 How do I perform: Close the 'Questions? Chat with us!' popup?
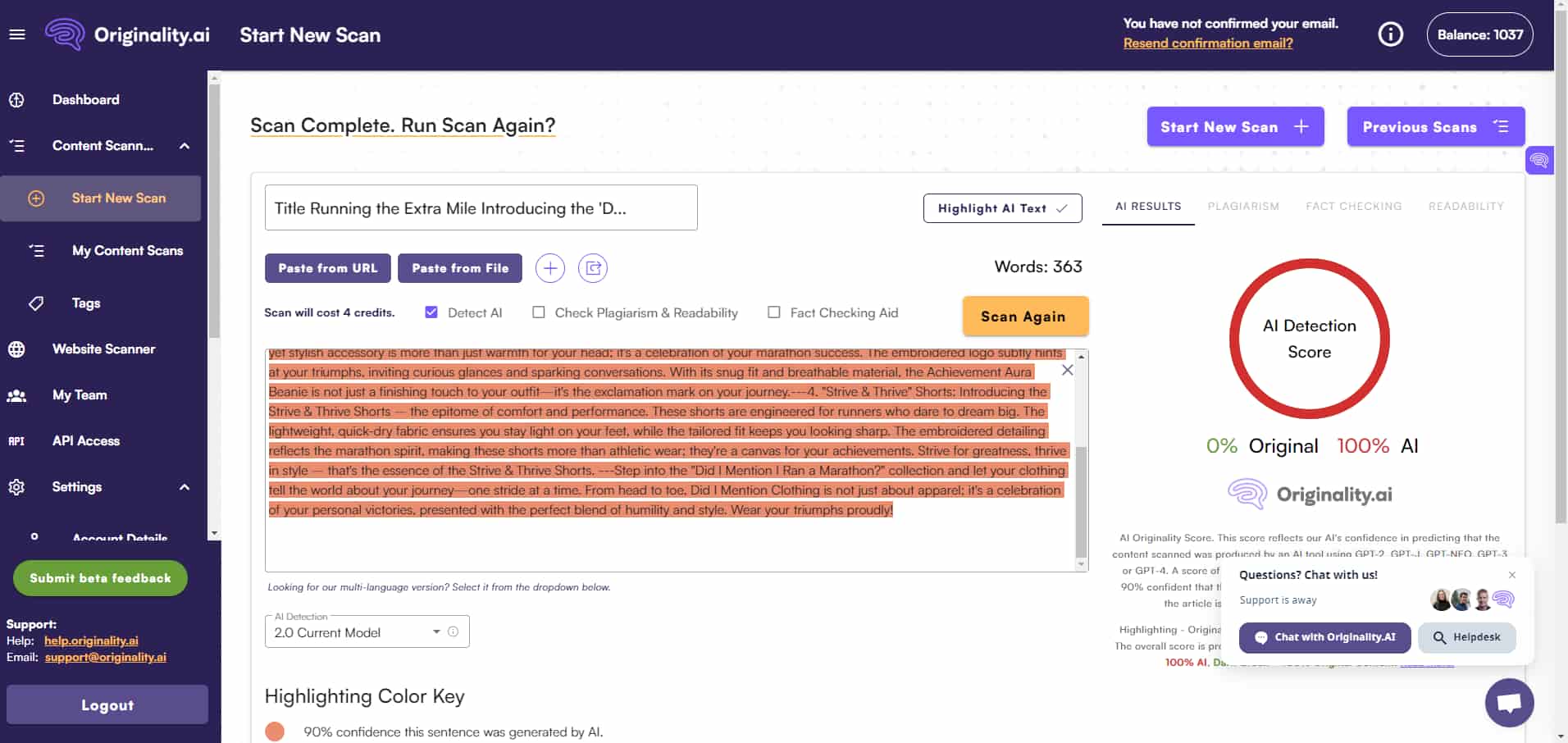(x=1512, y=575)
